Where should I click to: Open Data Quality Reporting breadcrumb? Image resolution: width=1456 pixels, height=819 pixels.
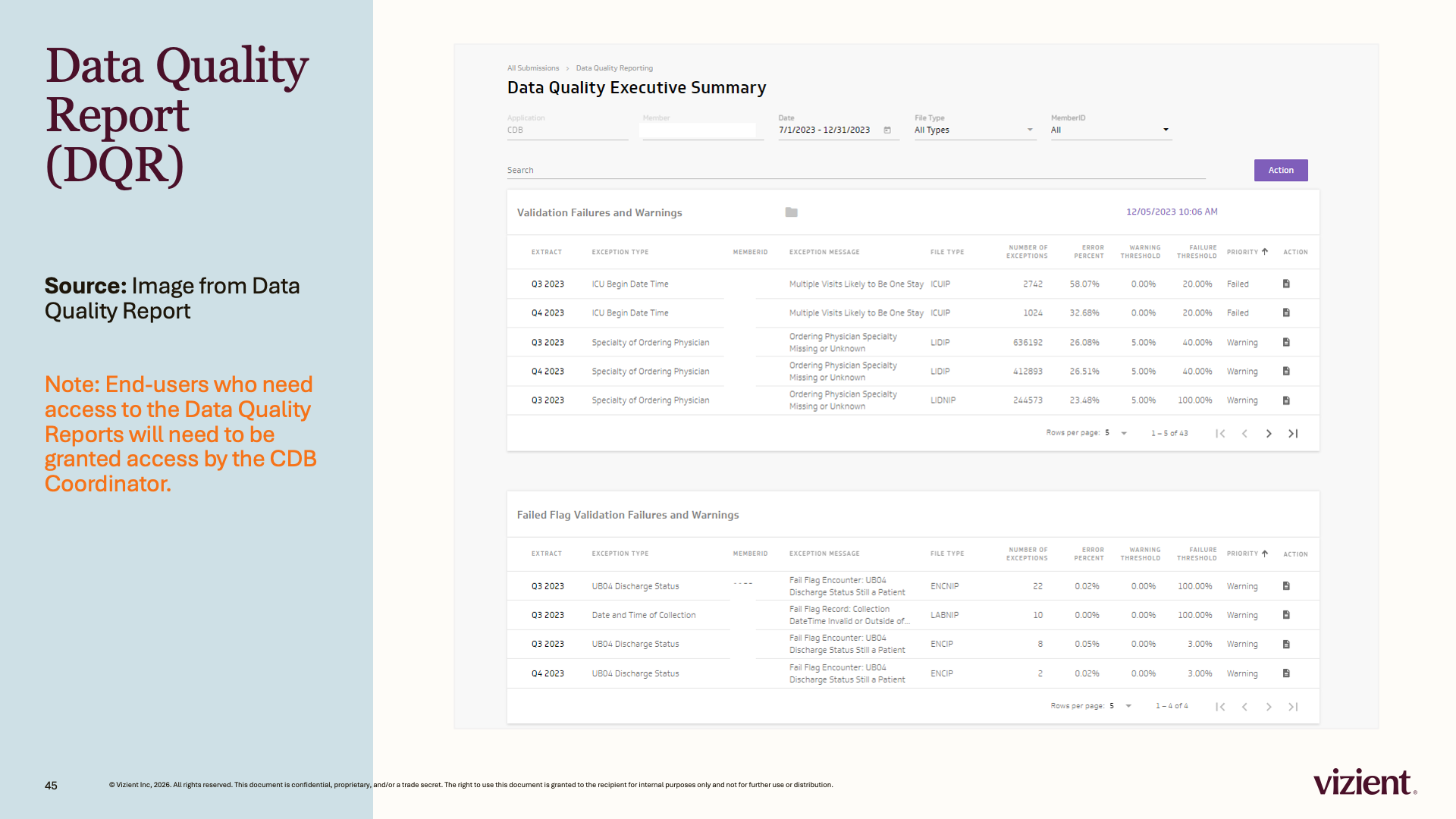pos(614,68)
